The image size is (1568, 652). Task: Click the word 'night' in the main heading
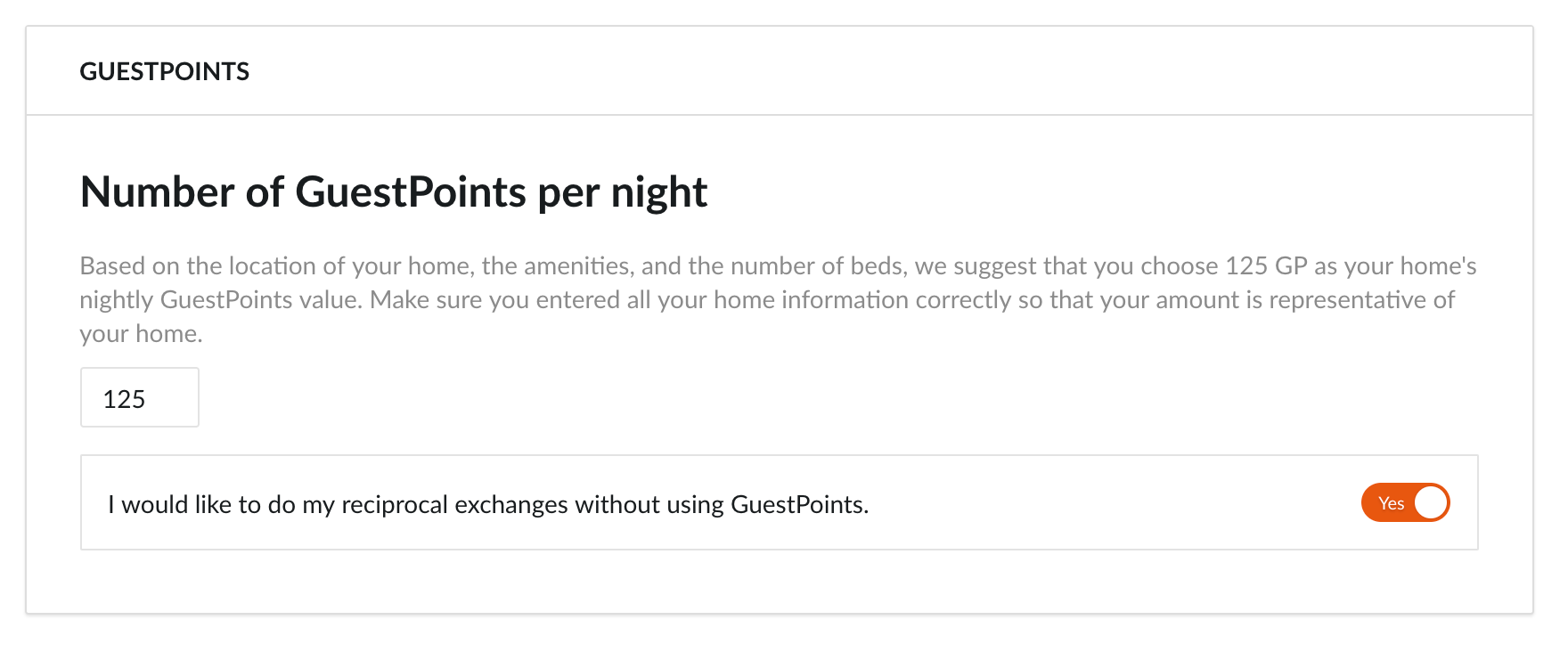pos(658,192)
